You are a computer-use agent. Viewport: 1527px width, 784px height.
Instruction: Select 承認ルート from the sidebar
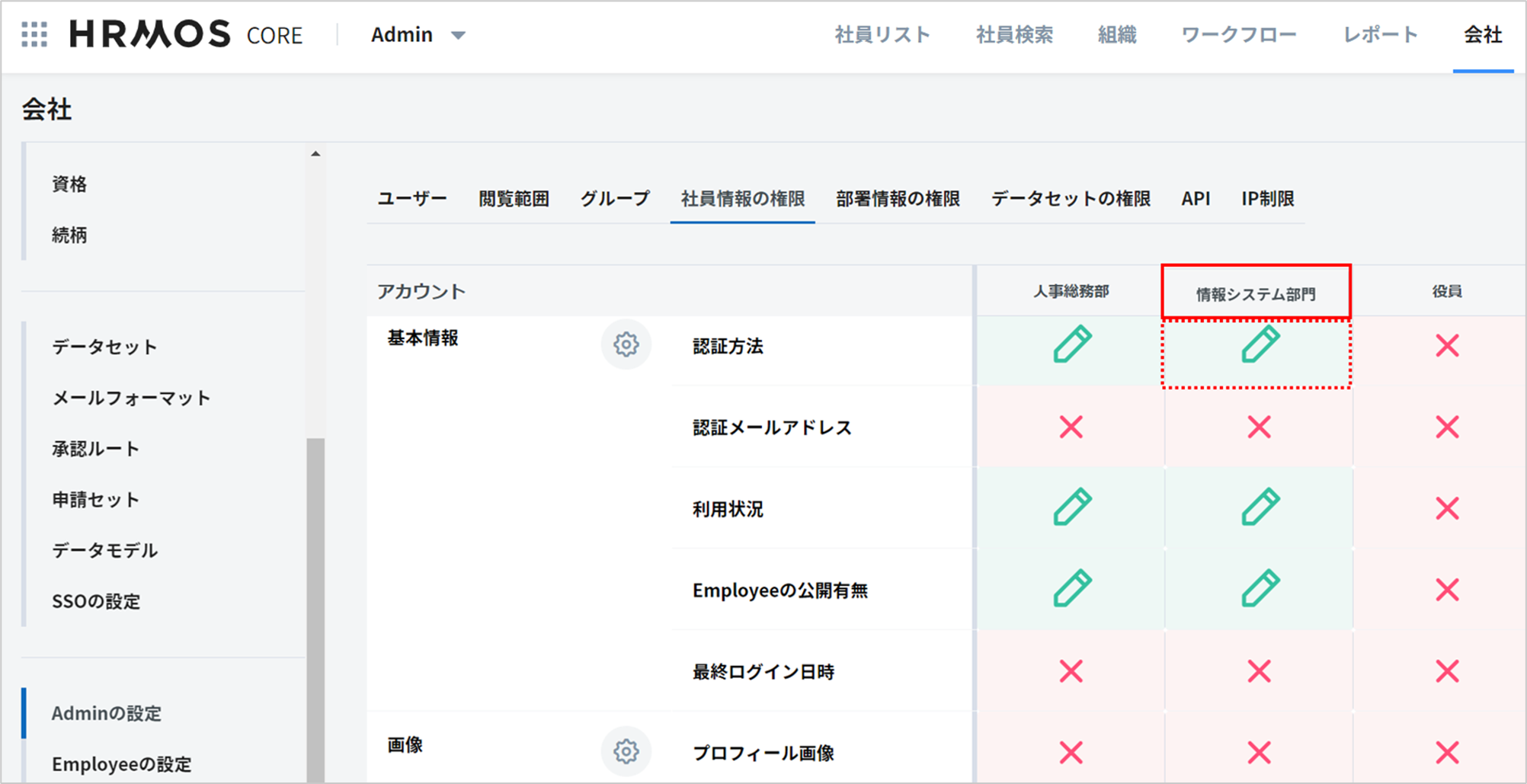(95, 449)
